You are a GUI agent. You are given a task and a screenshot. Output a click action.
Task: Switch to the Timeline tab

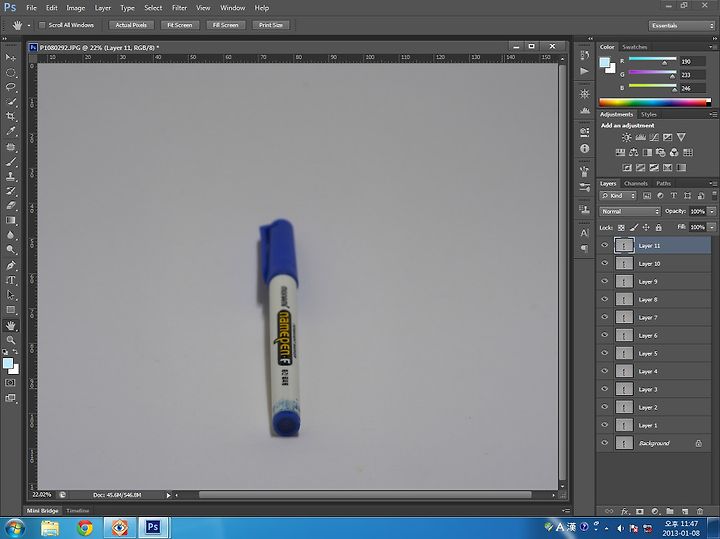tap(78, 511)
